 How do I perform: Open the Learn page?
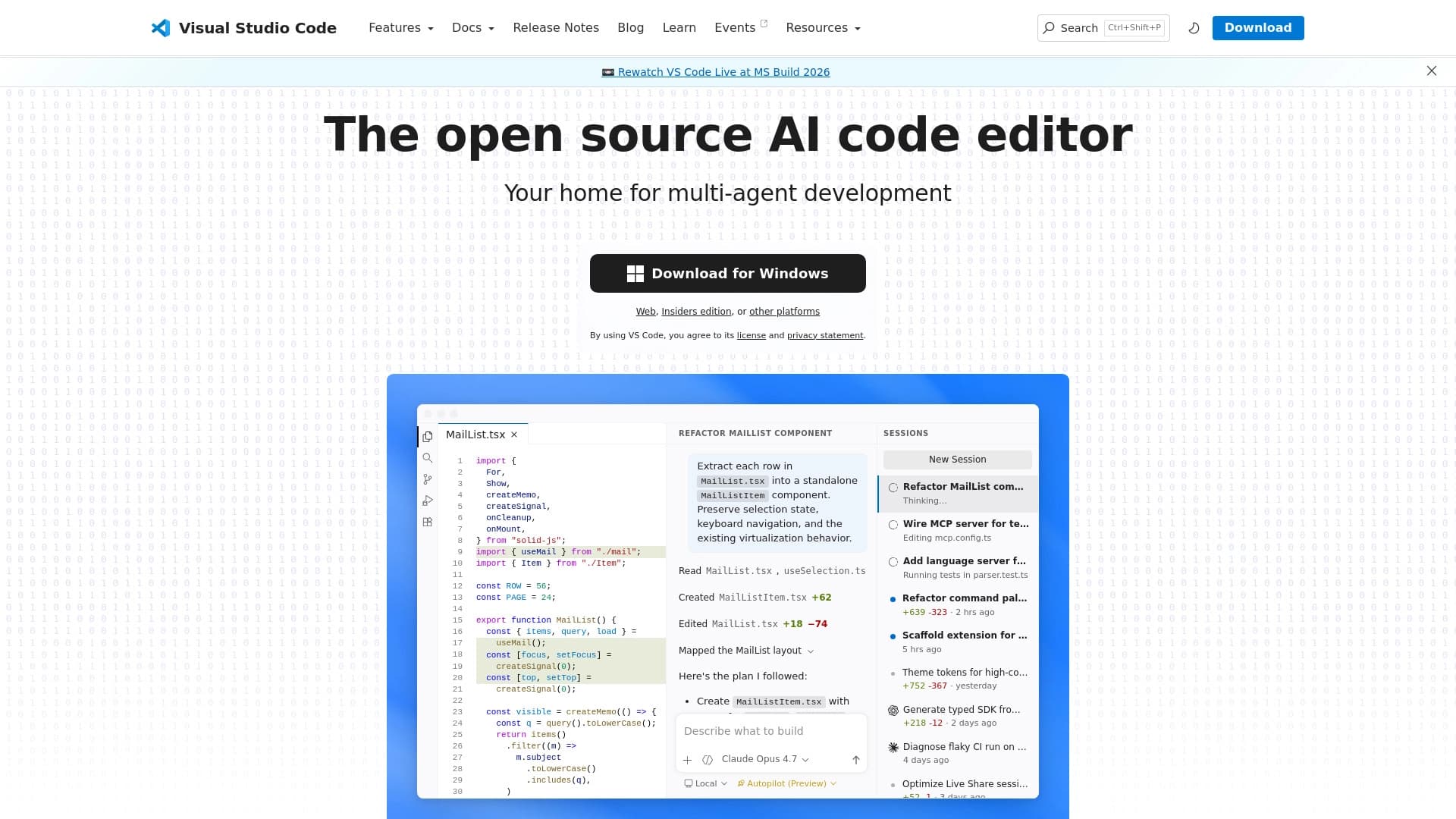tap(679, 28)
